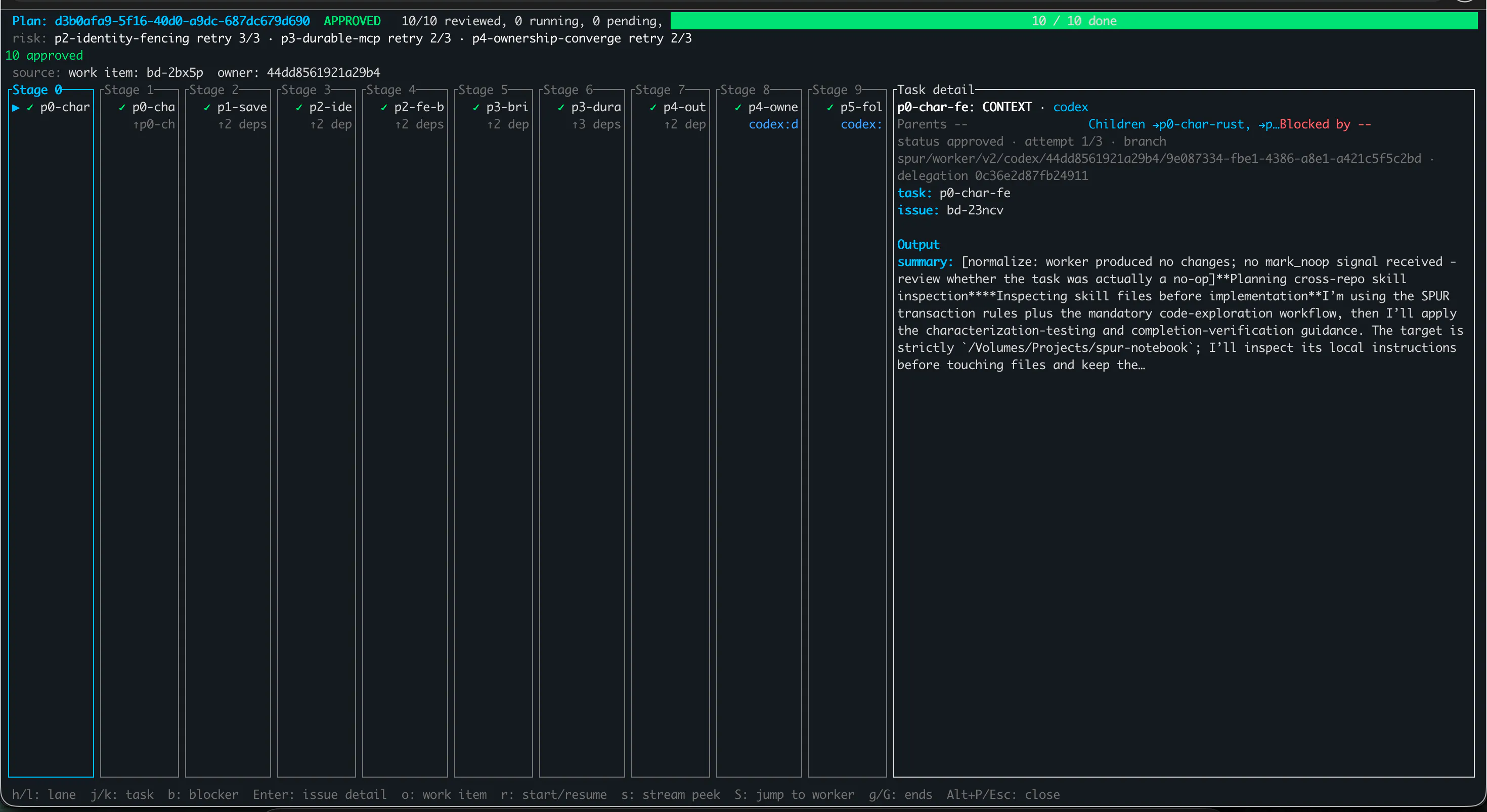
Task: Click the delegation 0c36e2d87fb24911 text
Action: pyautogui.click(x=992, y=176)
